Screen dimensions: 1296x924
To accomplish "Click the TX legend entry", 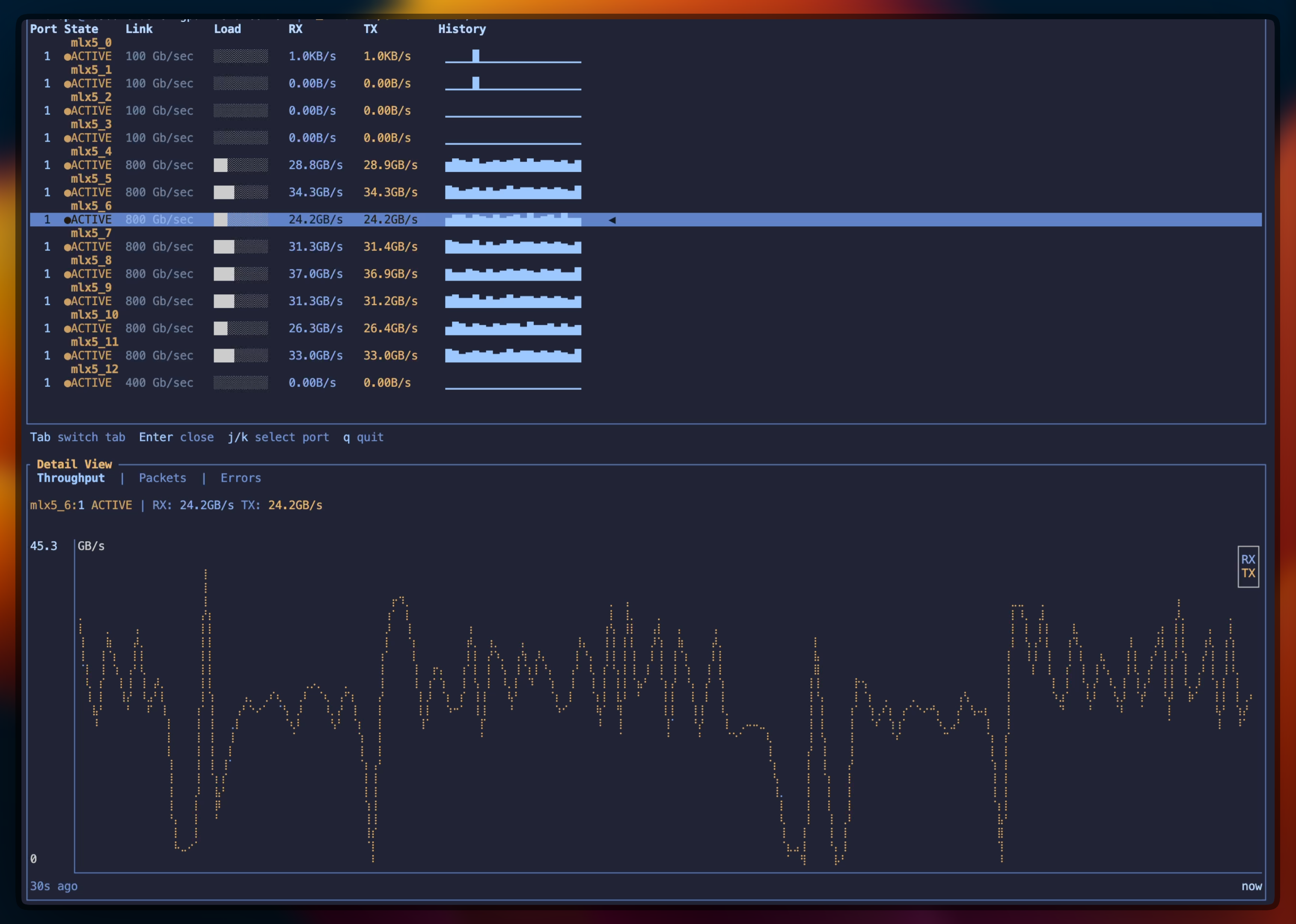I will (x=1248, y=573).
